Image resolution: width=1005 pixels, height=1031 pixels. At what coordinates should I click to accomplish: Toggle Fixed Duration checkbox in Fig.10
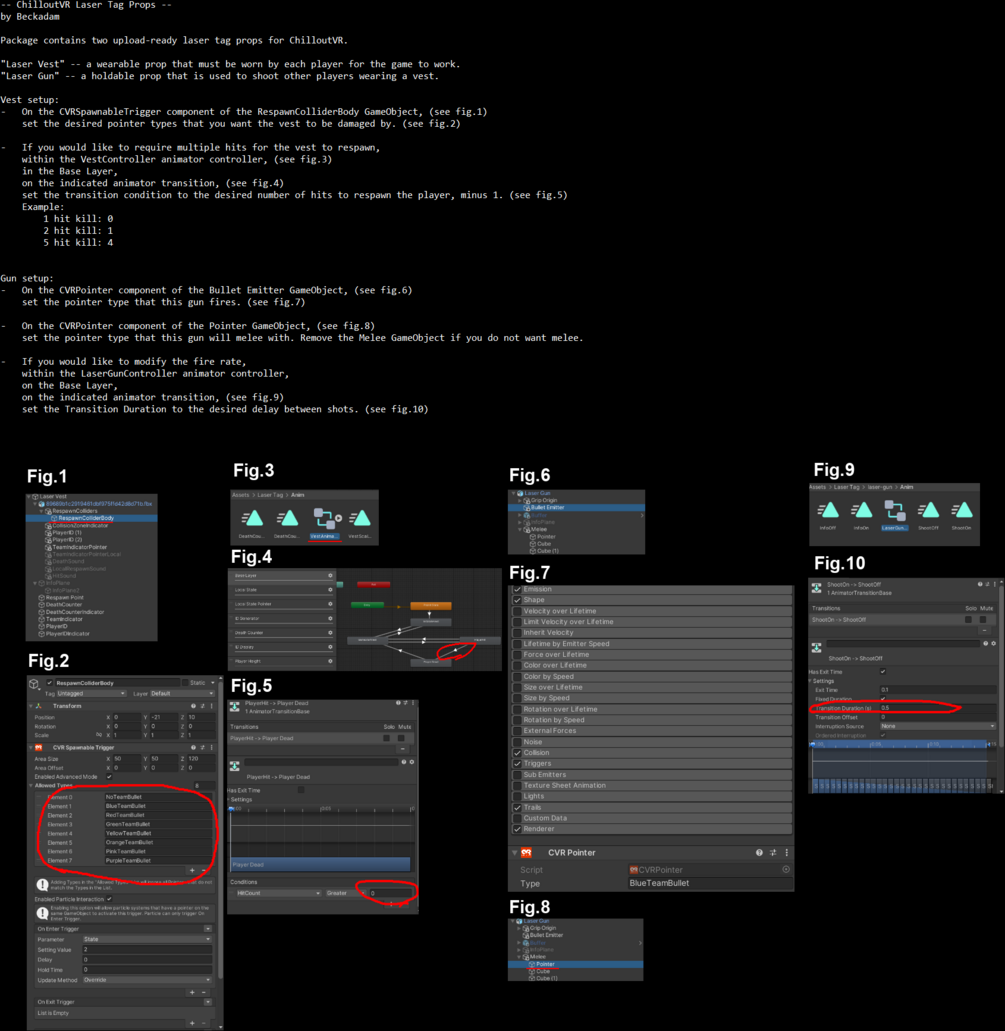883,699
